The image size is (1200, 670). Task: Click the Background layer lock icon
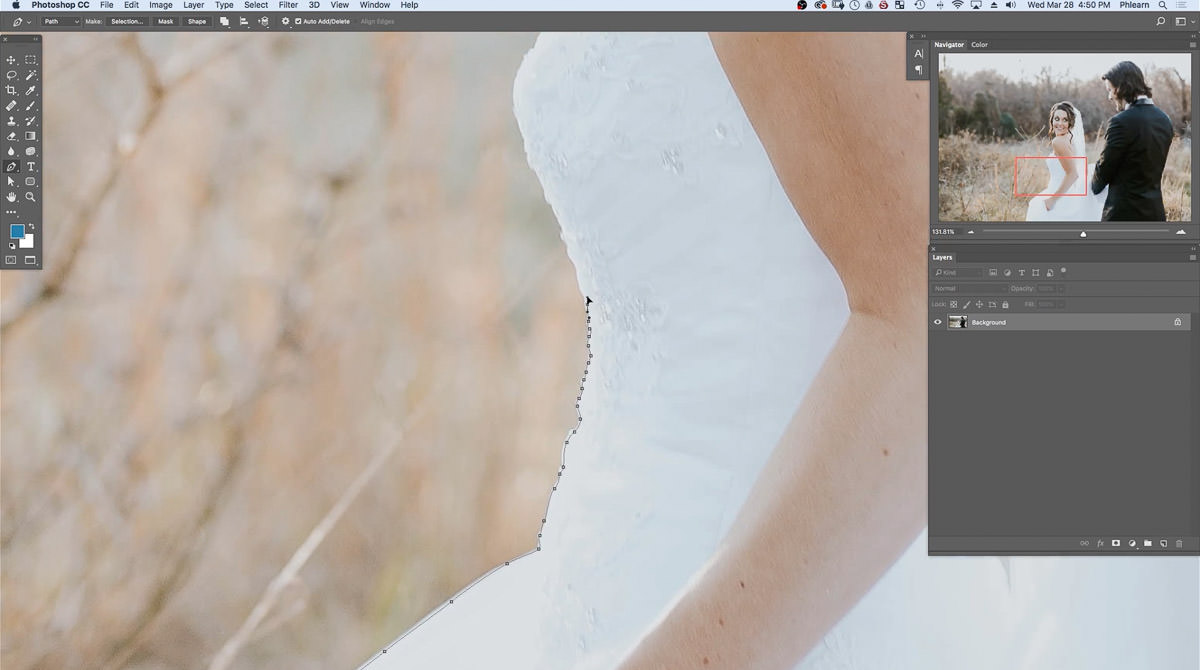pyautogui.click(x=1177, y=322)
